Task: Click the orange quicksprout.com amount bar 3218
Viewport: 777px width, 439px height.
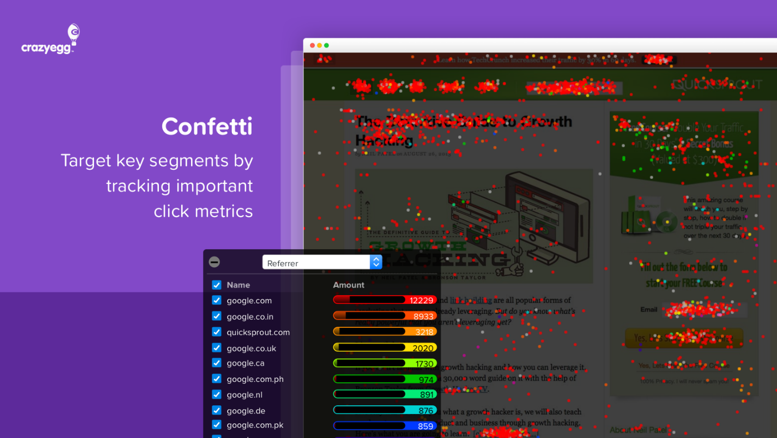Action: point(385,331)
